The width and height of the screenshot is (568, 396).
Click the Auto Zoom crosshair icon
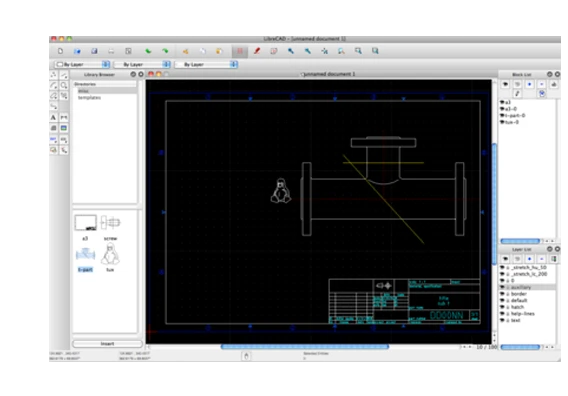pos(325,51)
